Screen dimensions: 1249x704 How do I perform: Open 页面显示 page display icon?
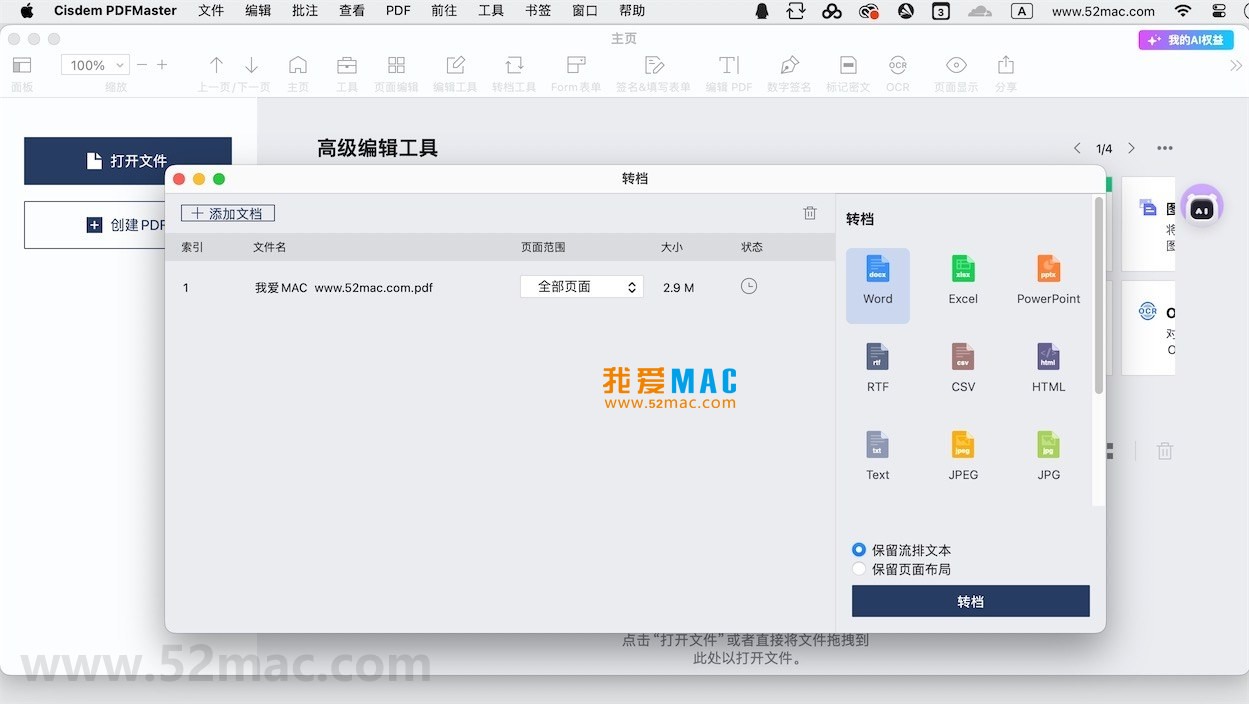[956, 65]
